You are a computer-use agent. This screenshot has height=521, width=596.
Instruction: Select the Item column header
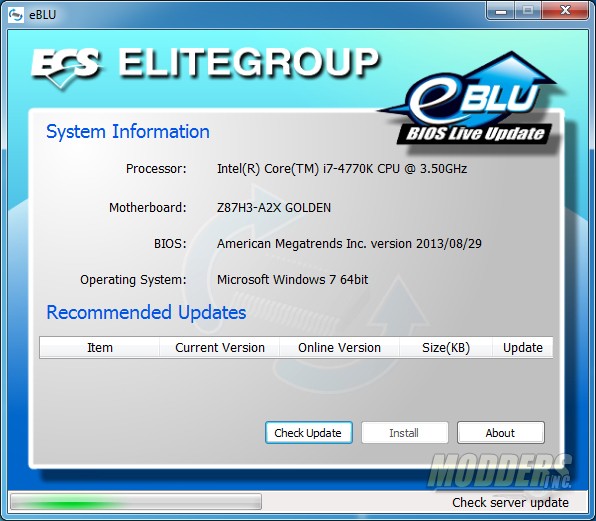[100, 347]
